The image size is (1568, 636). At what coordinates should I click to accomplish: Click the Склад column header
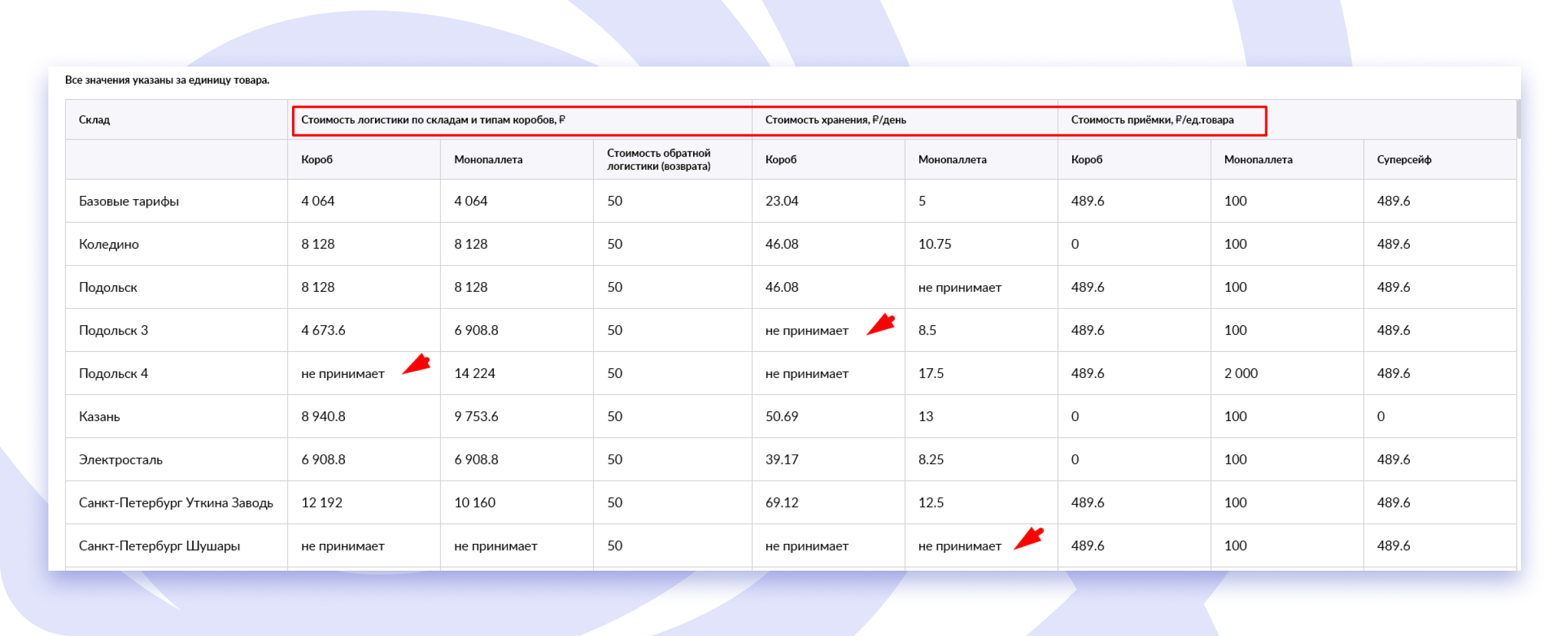[x=95, y=120]
